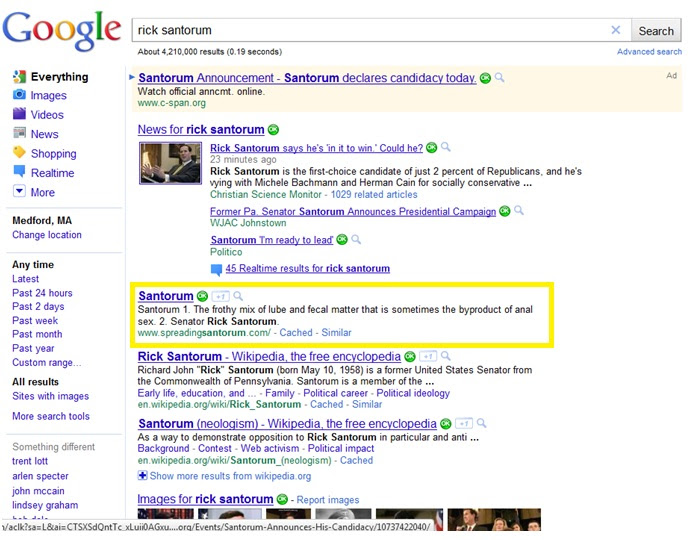Click preview magnifier beside Santorum (neologism) result
Image resolution: width=692 pixels, height=540 pixels.
tap(481, 423)
